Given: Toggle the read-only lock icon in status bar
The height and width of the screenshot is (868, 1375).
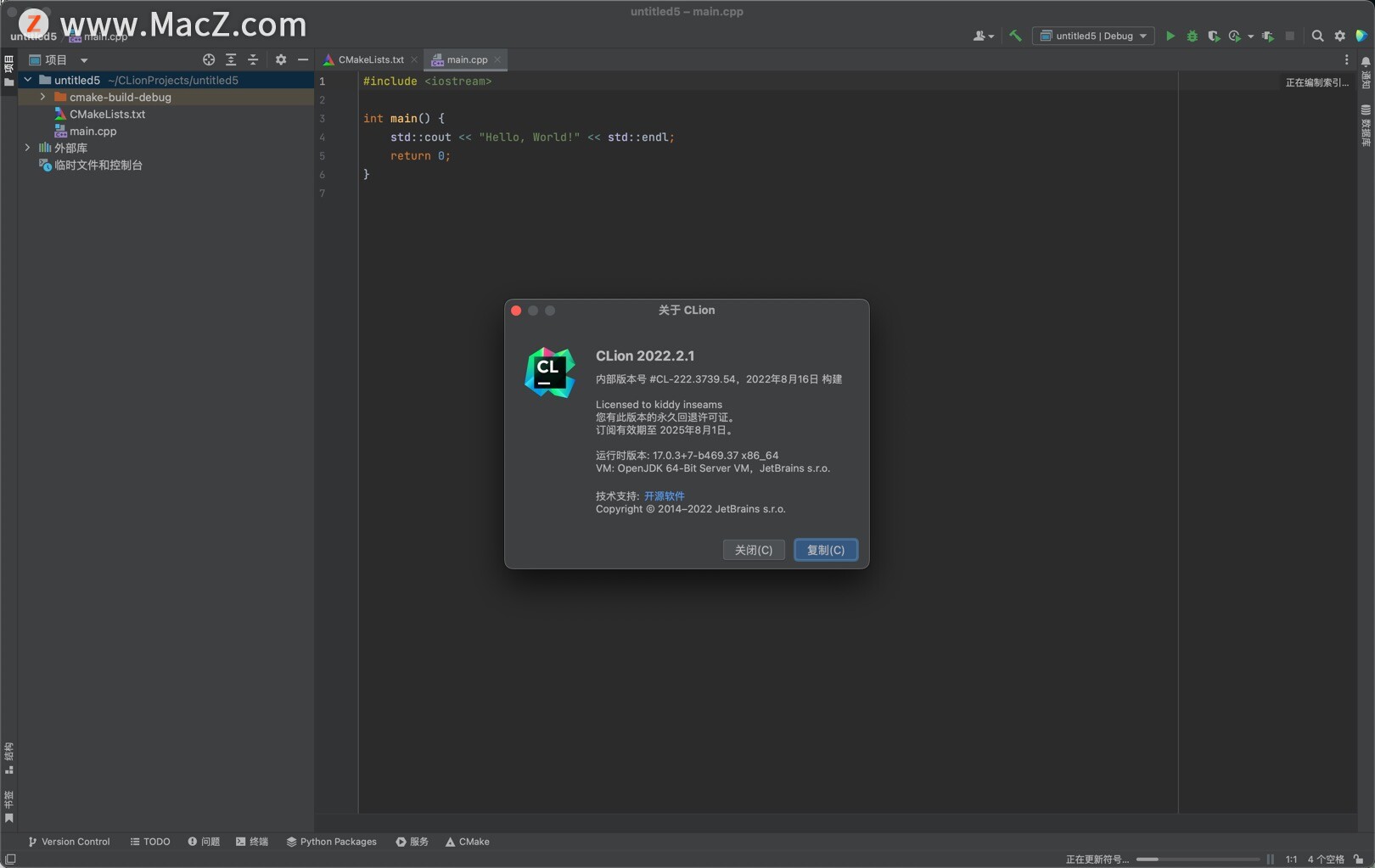Looking at the screenshot, I should click(1359, 860).
